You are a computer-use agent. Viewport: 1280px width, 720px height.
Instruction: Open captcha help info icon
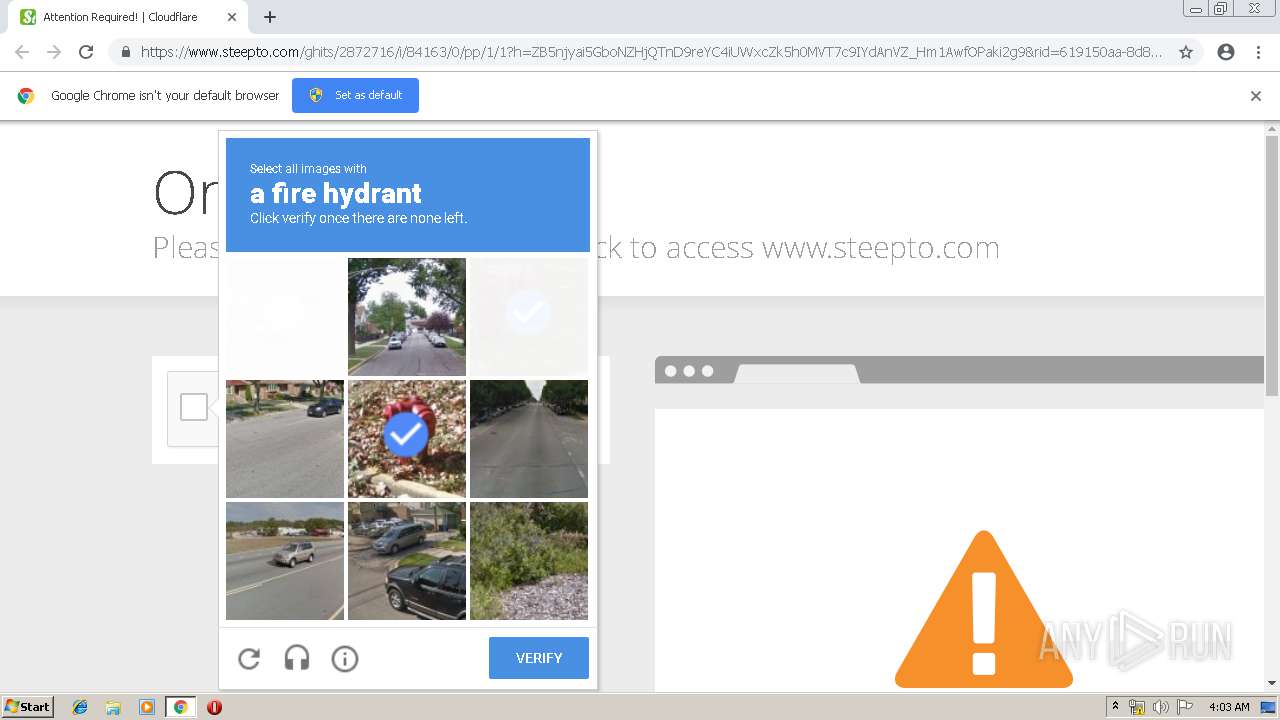(x=345, y=658)
